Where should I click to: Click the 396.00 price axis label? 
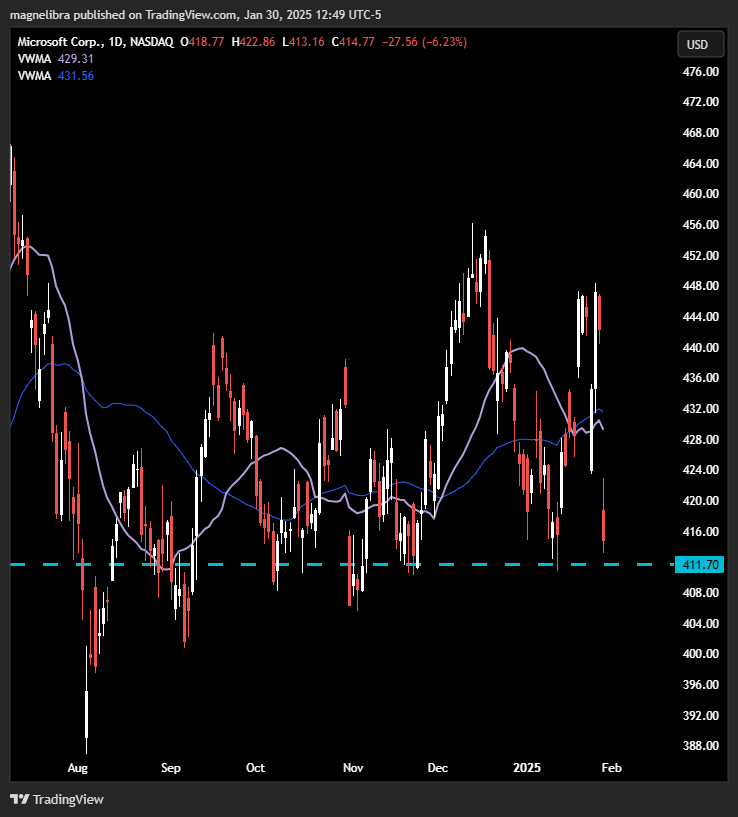[x=700, y=684]
